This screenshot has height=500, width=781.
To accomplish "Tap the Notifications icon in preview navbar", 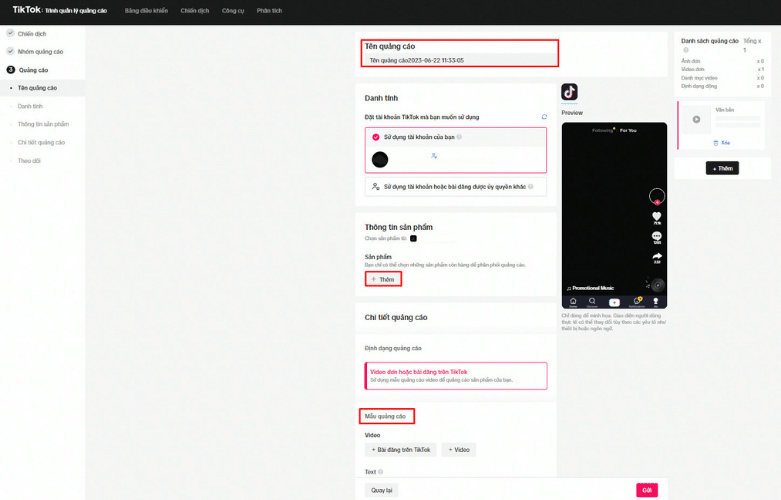I will point(637,302).
